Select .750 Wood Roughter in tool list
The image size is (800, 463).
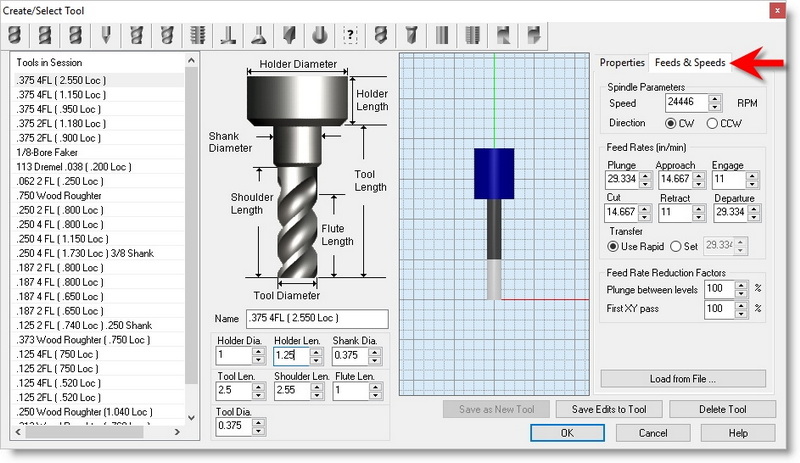pos(60,198)
